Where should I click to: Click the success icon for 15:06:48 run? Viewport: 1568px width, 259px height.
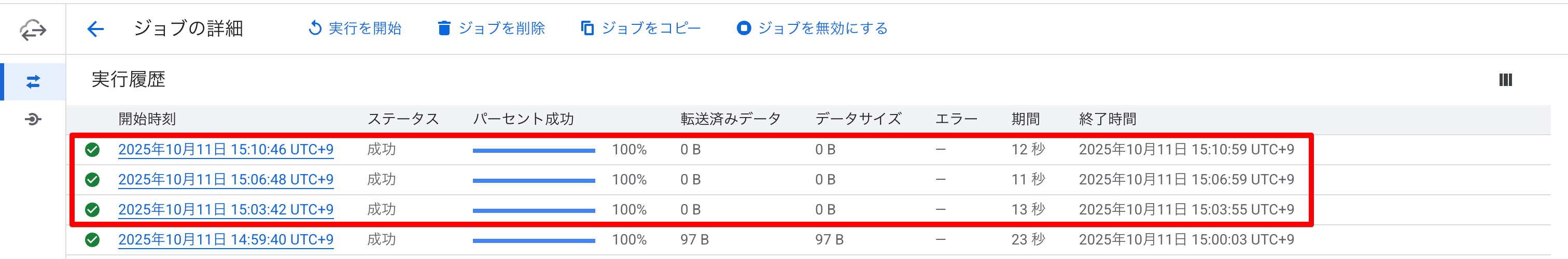(92, 180)
